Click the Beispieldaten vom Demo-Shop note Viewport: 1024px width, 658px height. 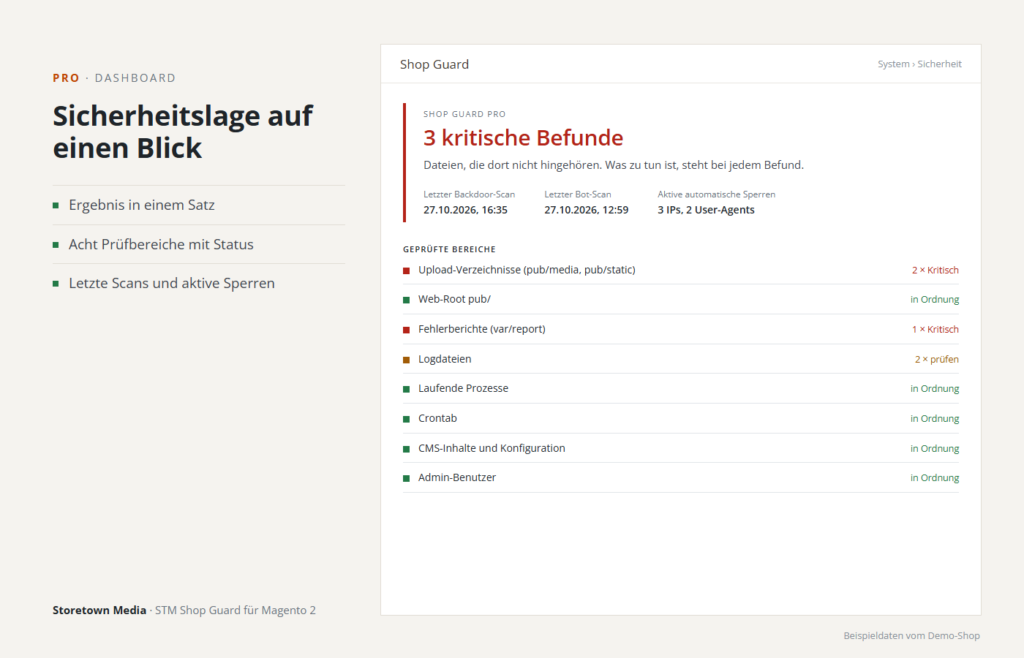pyautogui.click(x=912, y=636)
